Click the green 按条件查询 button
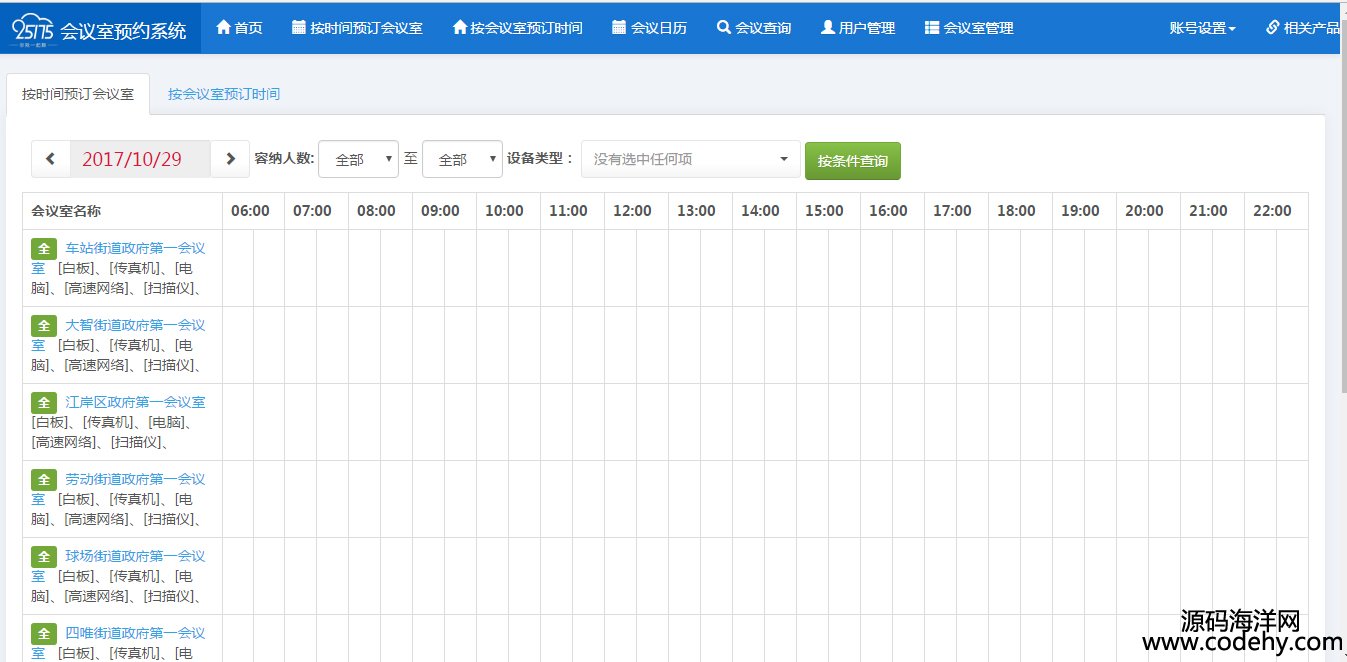The image size is (1347, 662). click(x=852, y=161)
